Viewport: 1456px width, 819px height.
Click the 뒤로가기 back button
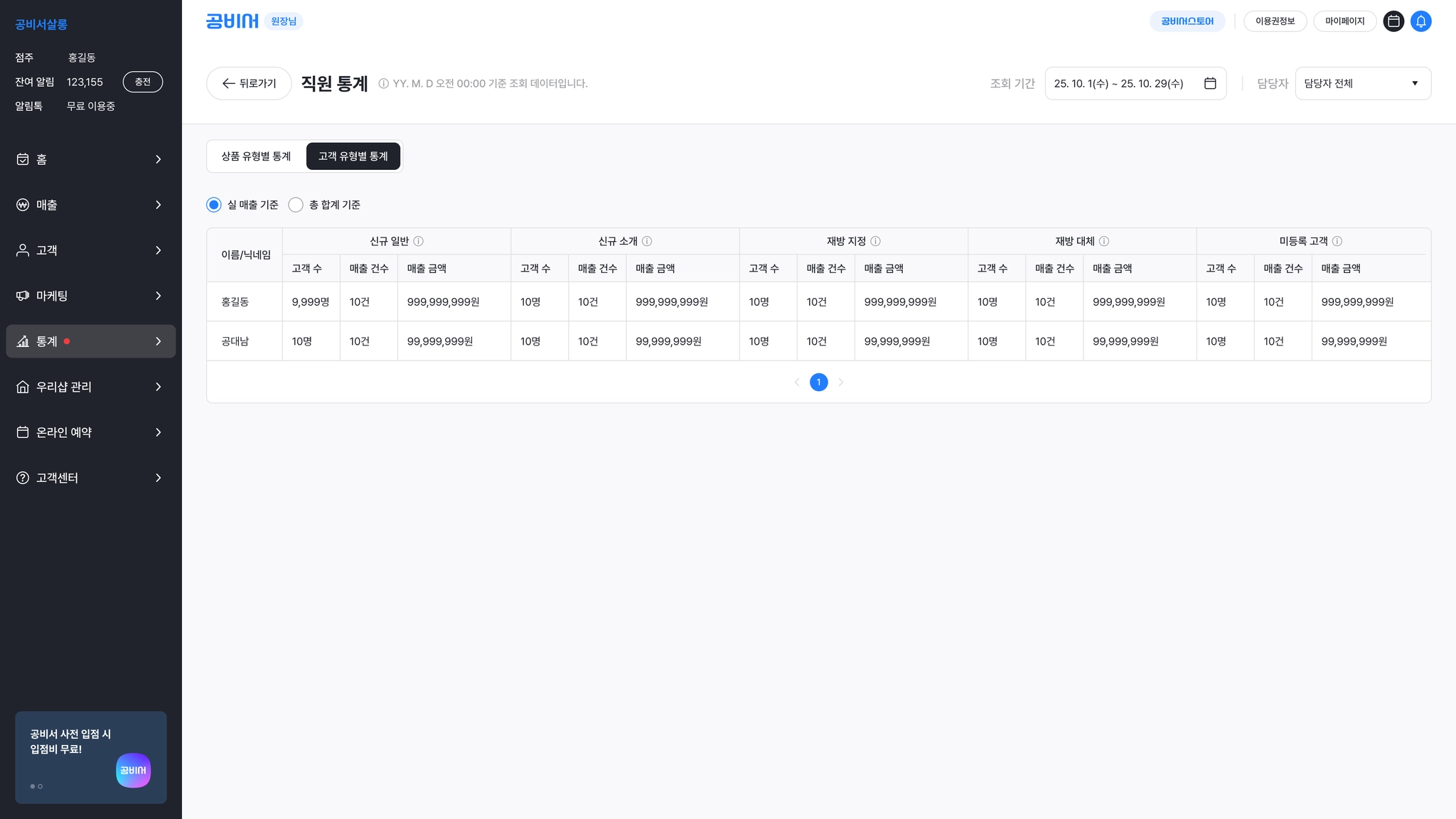click(x=249, y=83)
